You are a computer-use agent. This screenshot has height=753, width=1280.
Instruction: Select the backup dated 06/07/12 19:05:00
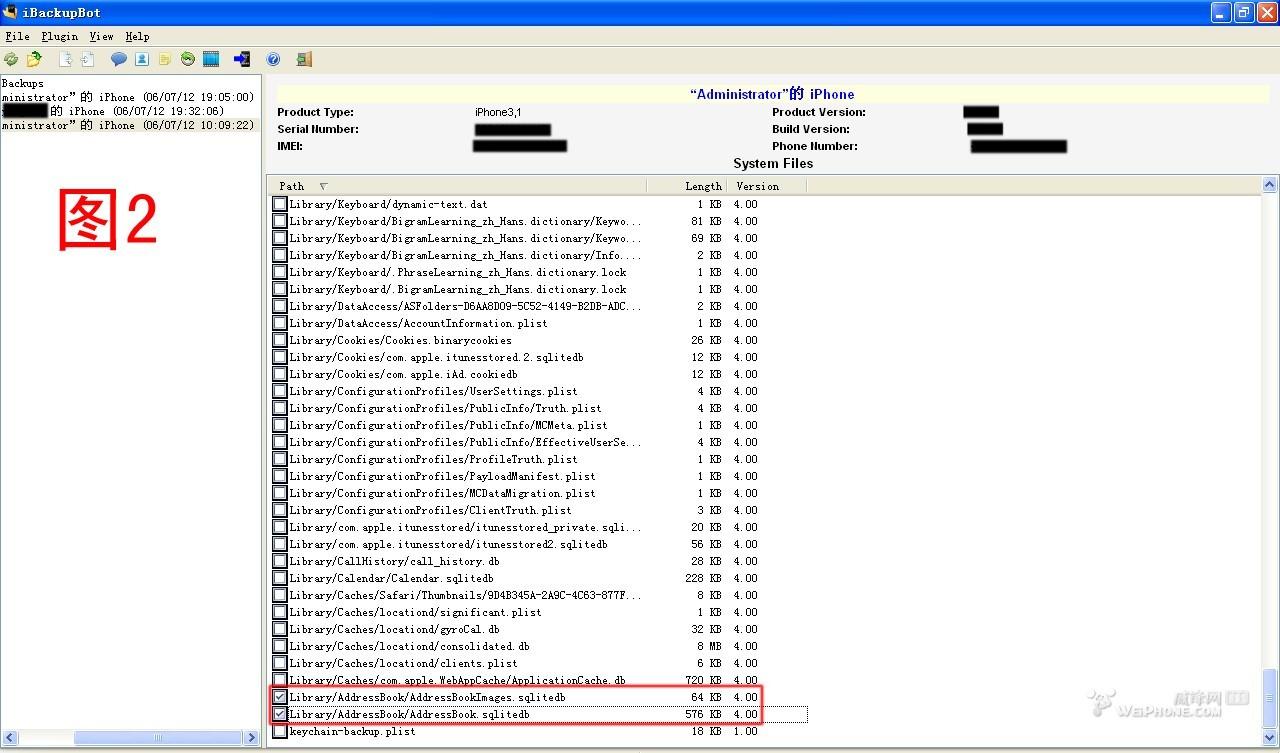pyautogui.click(x=127, y=97)
